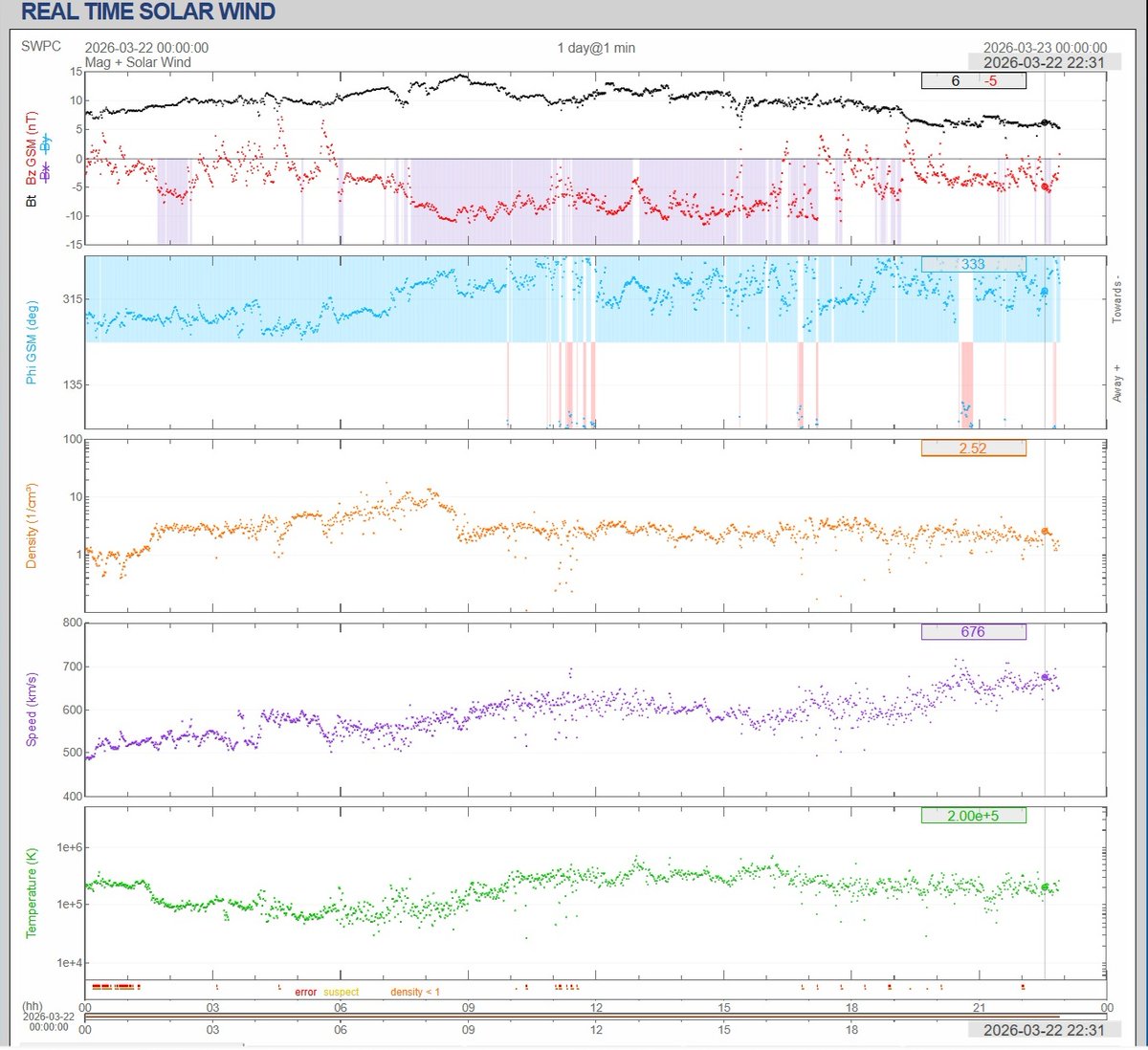Click the density < 1 legend entry
This screenshot has height=1050, width=1148.
(x=415, y=993)
